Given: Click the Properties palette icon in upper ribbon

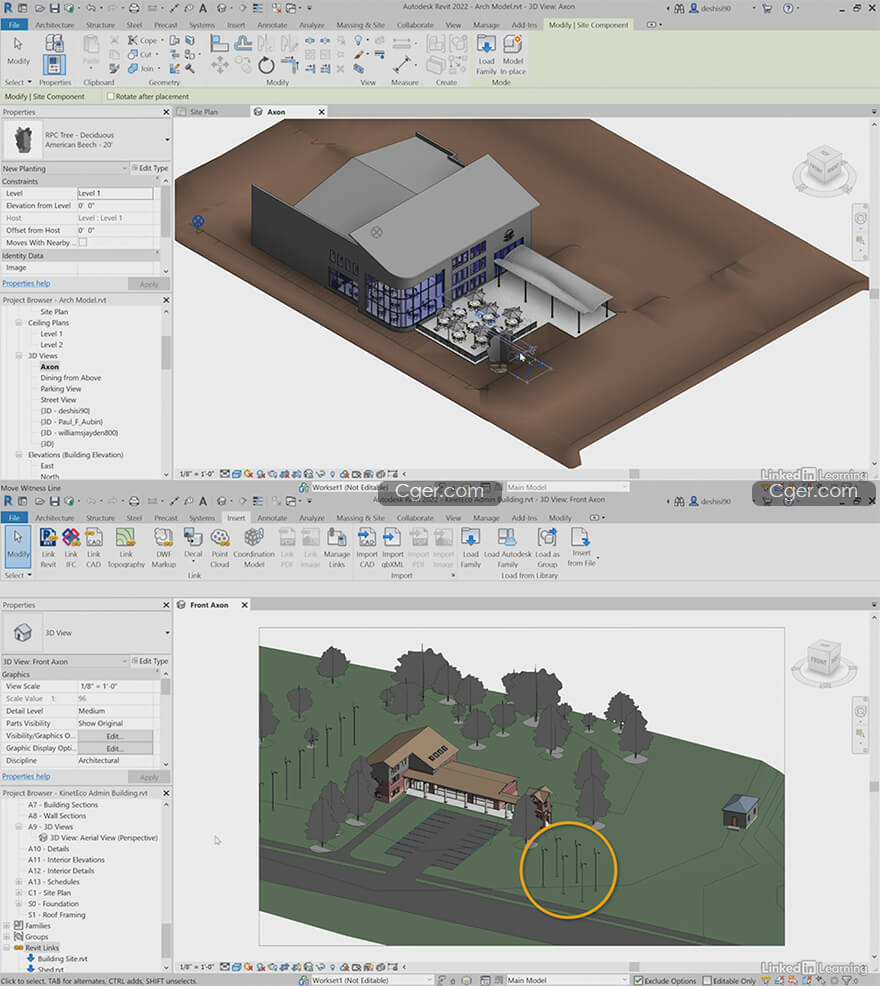Looking at the screenshot, I should 54,65.
